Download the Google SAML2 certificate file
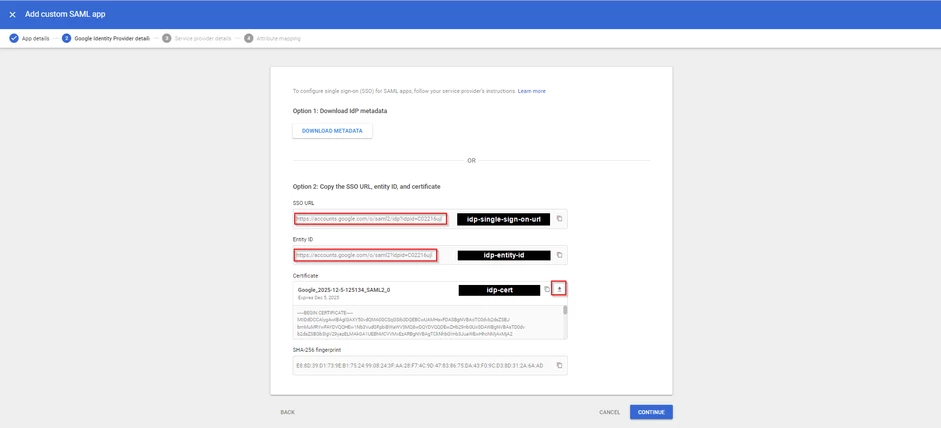The height and width of the screenshot is (428, 941). point(559,289)
